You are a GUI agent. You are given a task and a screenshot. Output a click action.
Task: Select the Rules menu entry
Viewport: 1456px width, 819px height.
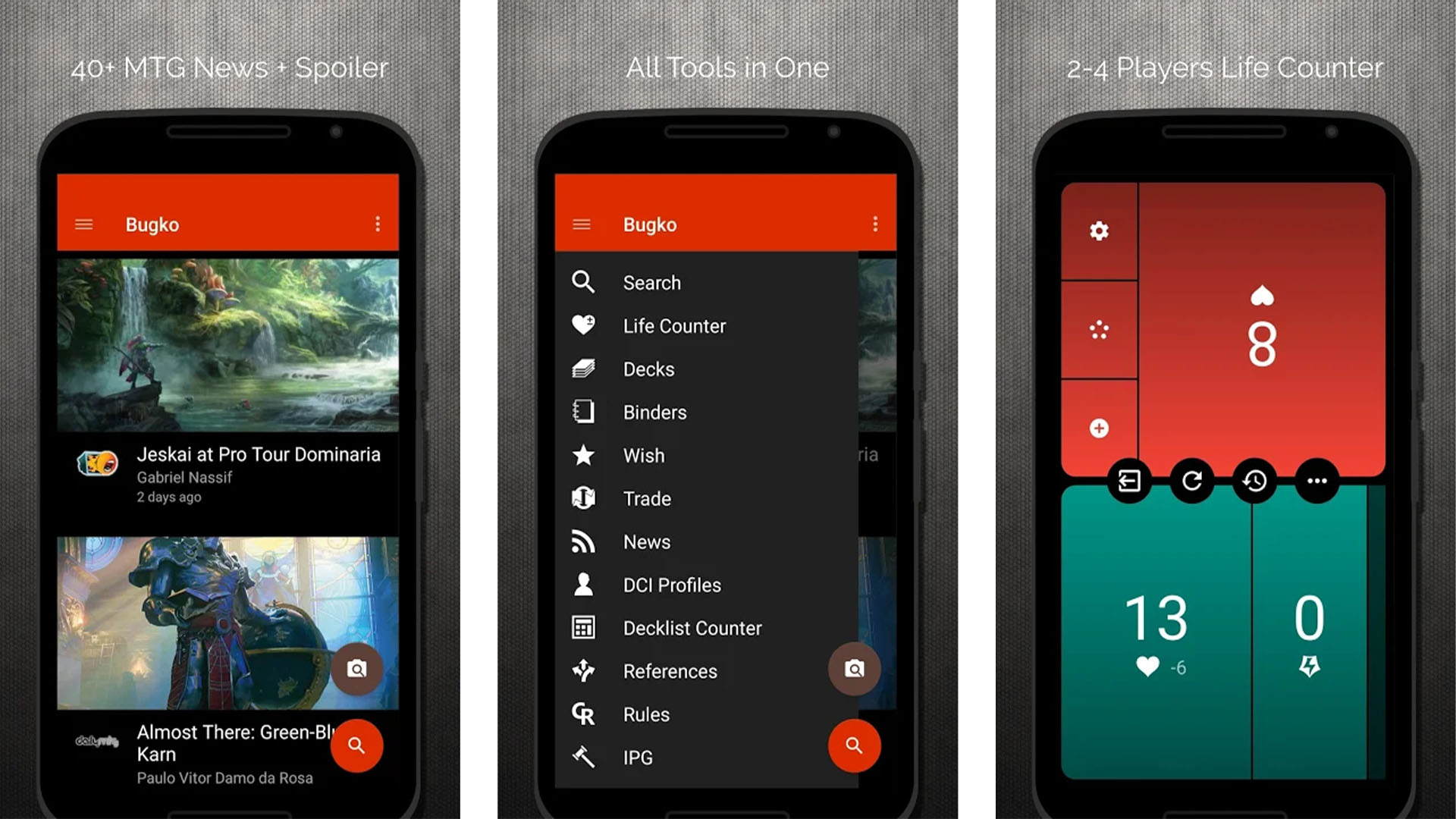(647, 713)
